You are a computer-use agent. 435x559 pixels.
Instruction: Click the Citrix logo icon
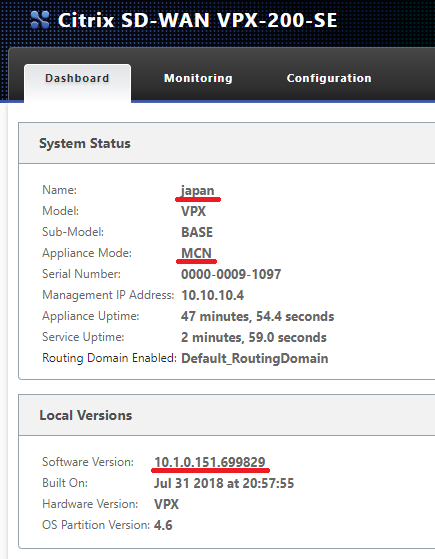[x=40, y=20]
